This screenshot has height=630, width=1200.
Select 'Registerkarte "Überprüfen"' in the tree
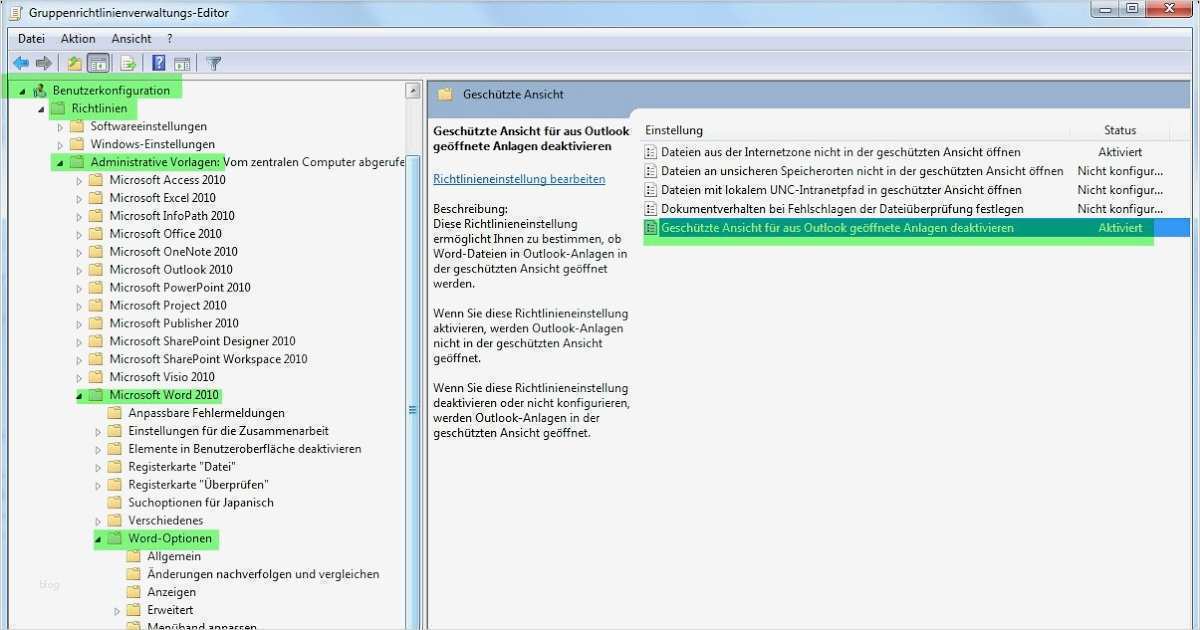click(x=198, y=485)
